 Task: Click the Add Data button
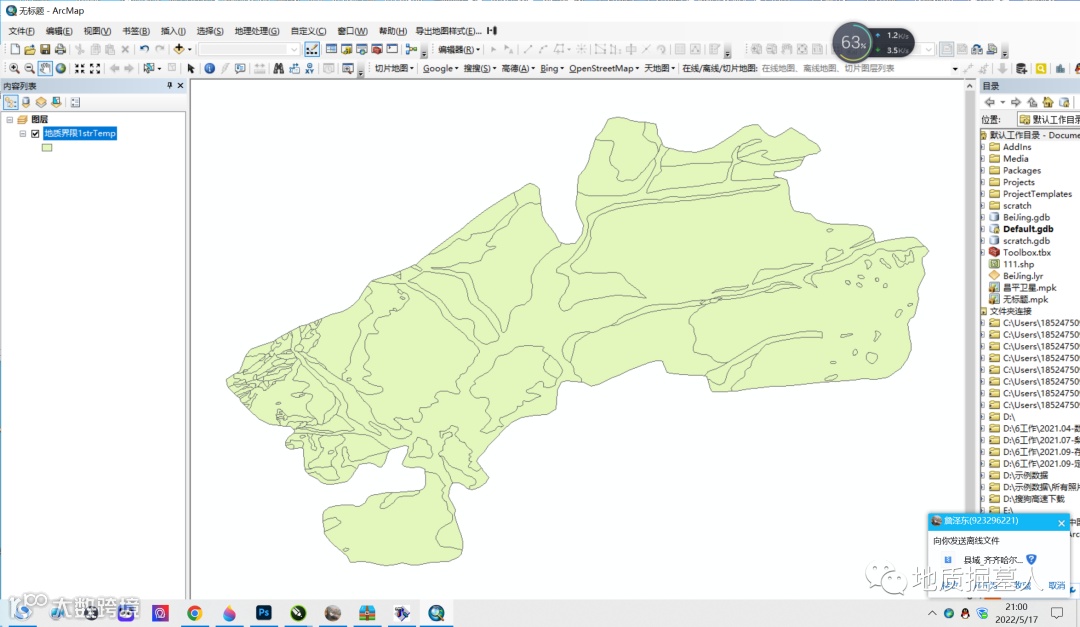pyautogui.click(x=179, y=49)
